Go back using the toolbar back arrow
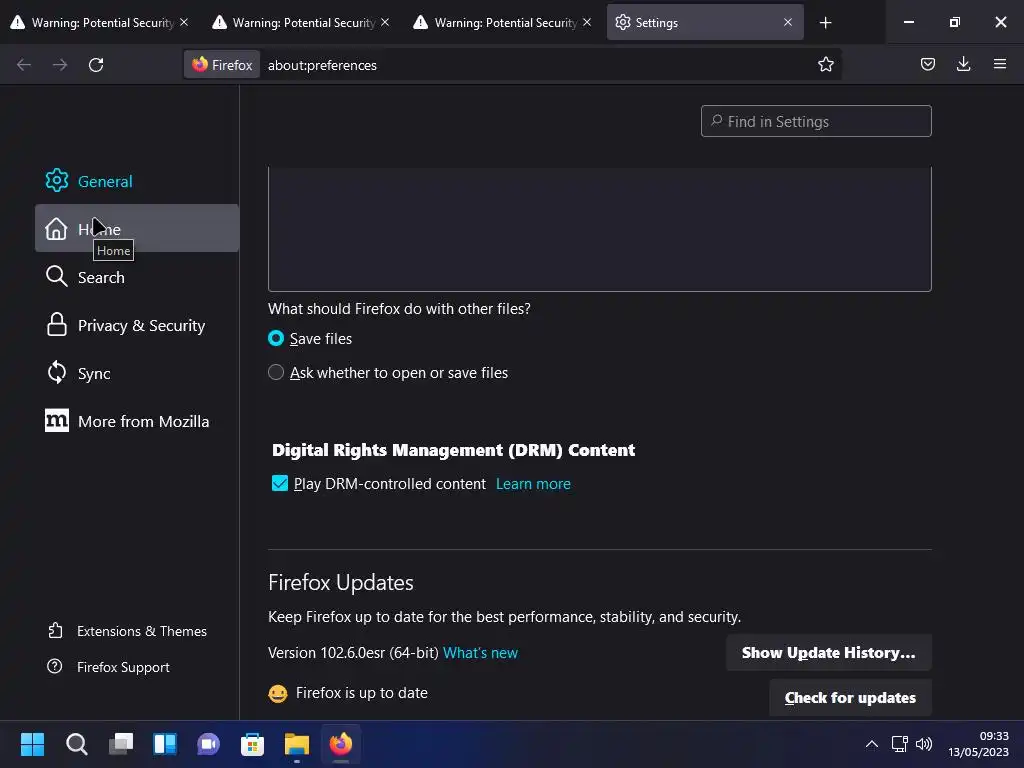The height and width of the screenshot is (768, 1024). (24, 65)
